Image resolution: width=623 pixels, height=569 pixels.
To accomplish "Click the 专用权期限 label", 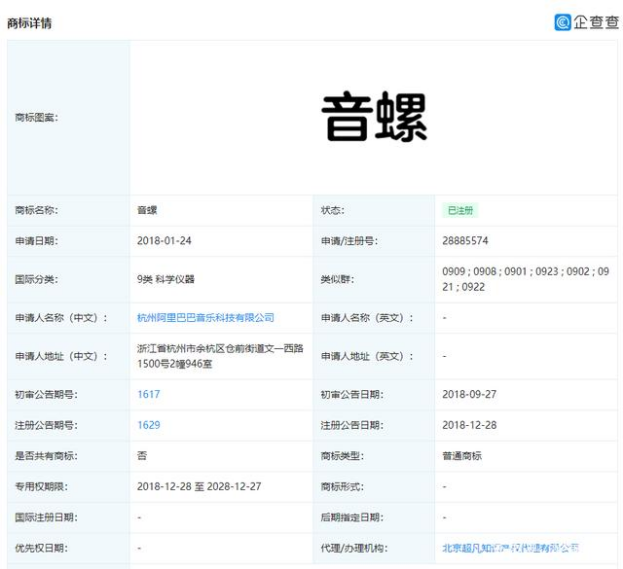I will point(41,486).
